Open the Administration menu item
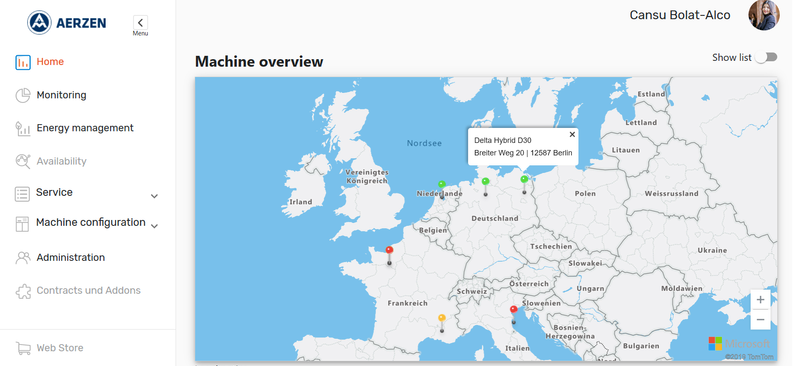 coord(71,257)
